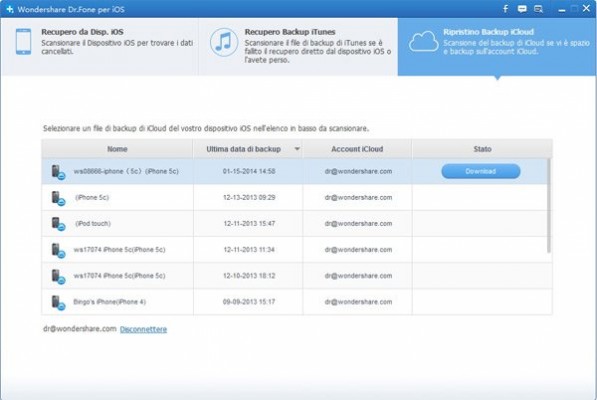Click the dr@wondershare.com label beside Disconnettere
The height and width of the screenshot is (400, 597).
(x=80, y=329)
